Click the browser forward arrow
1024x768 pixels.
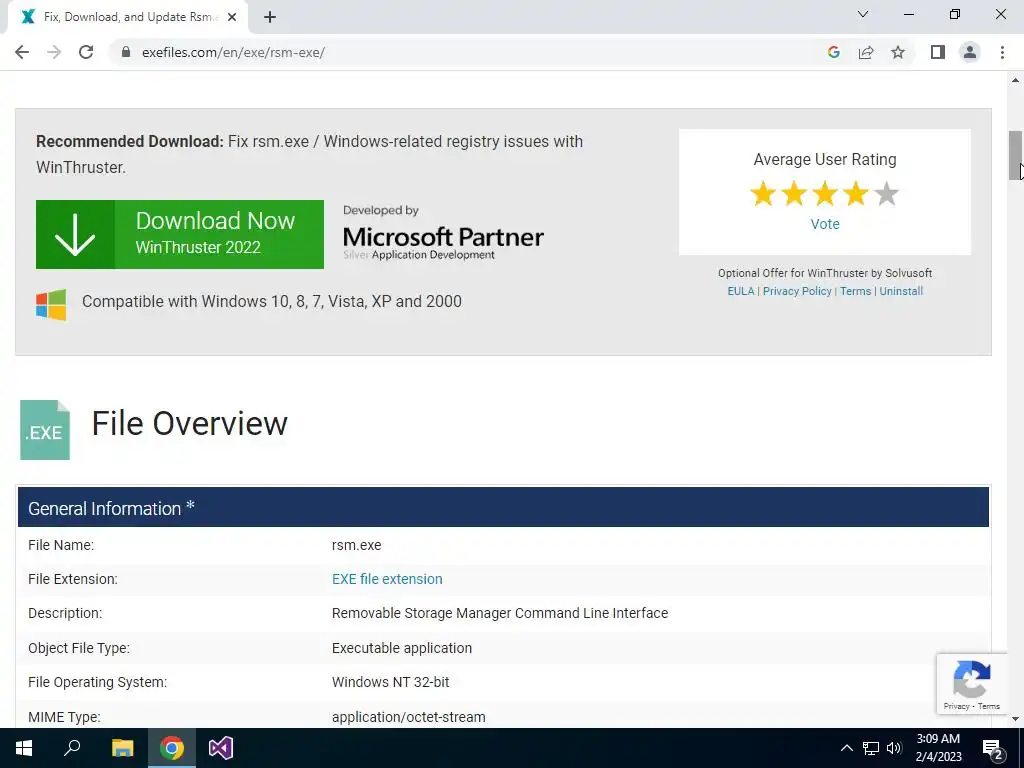point(54,52)
